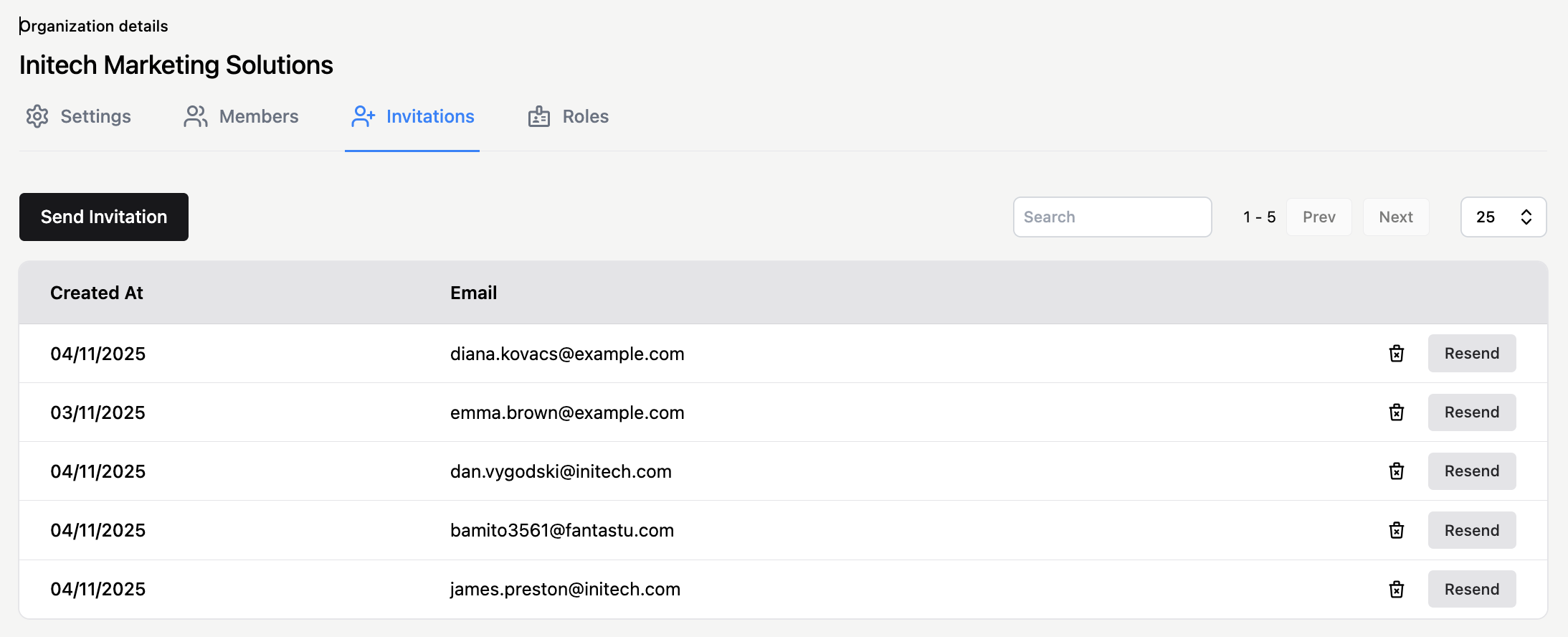Delete james.preston@initech.com invitation via trash icon
Screen dimensions: 1568x637
tap(1396, 589)
